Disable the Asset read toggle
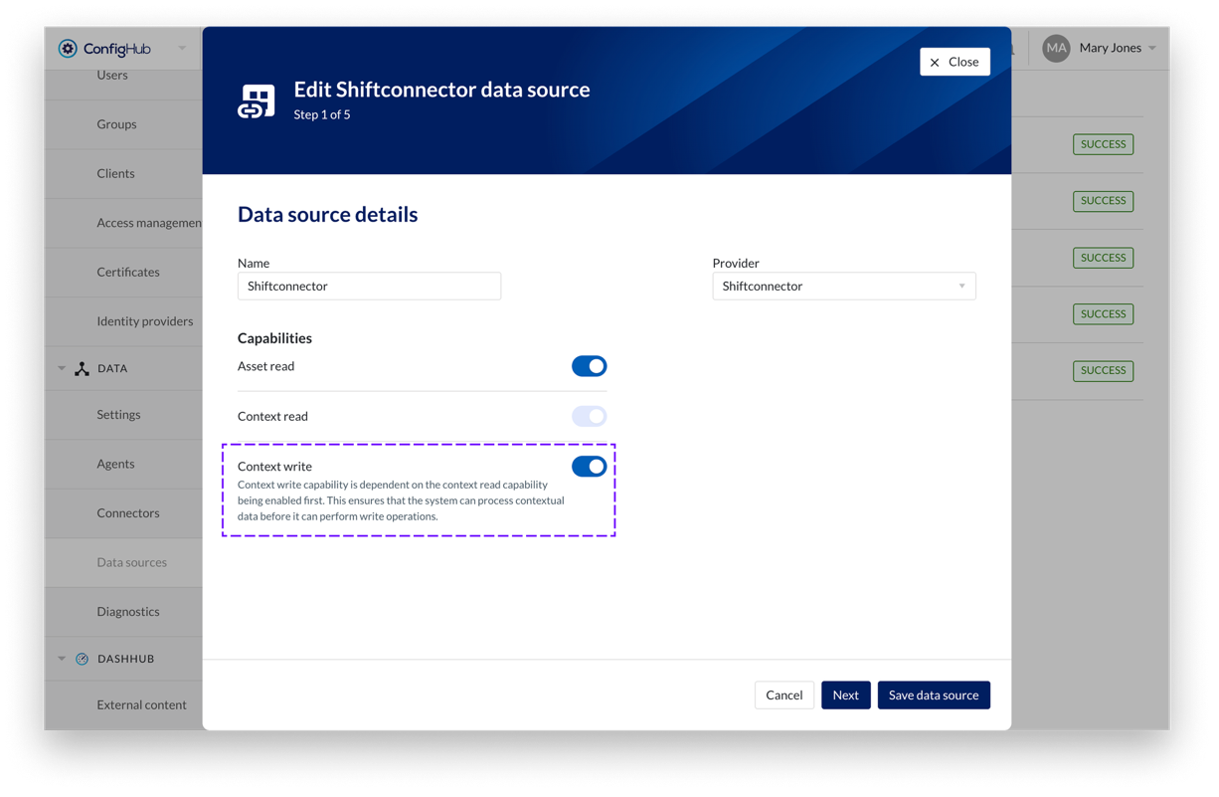The height and width of the screenshot is (797, 1219). [x=589, y=367]
